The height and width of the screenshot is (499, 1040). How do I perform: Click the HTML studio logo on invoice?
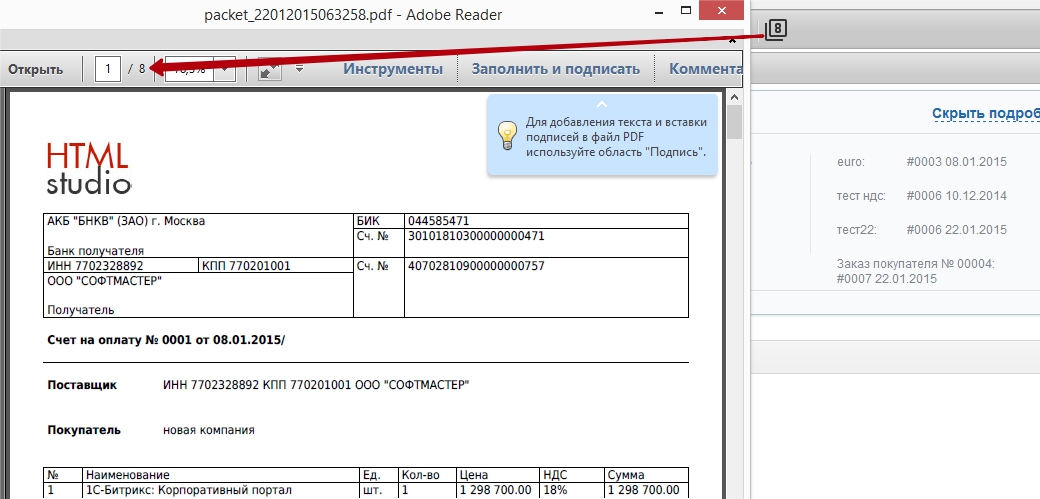tap(88, 167)
